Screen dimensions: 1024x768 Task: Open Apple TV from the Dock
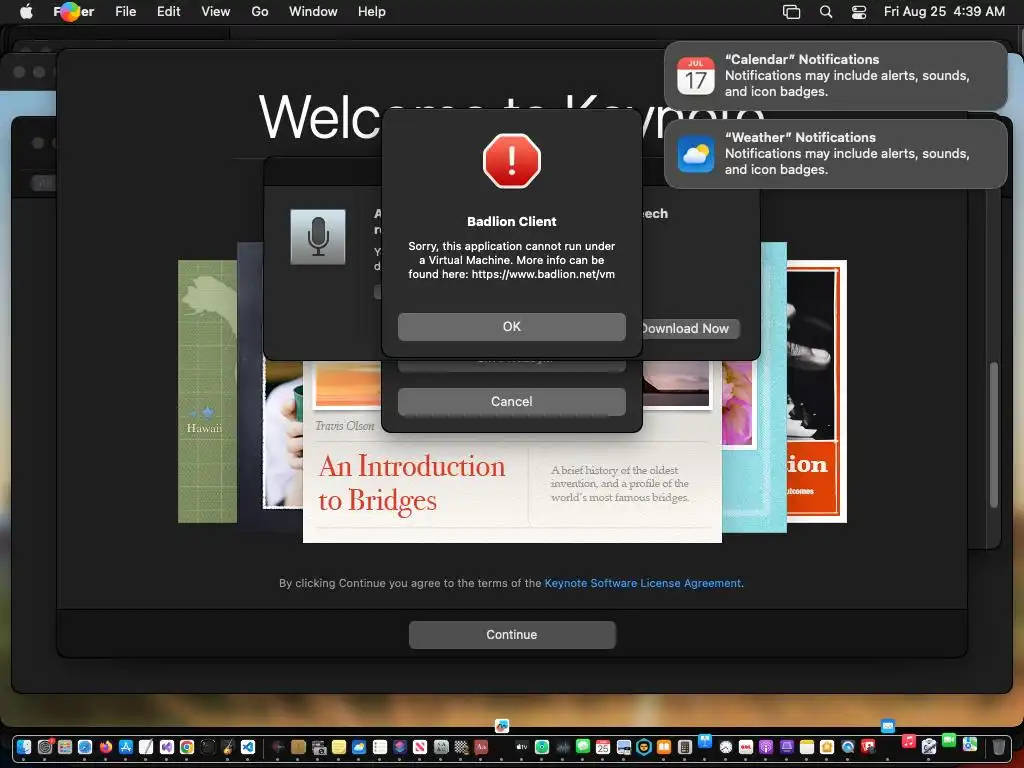(x=522, y=747)
